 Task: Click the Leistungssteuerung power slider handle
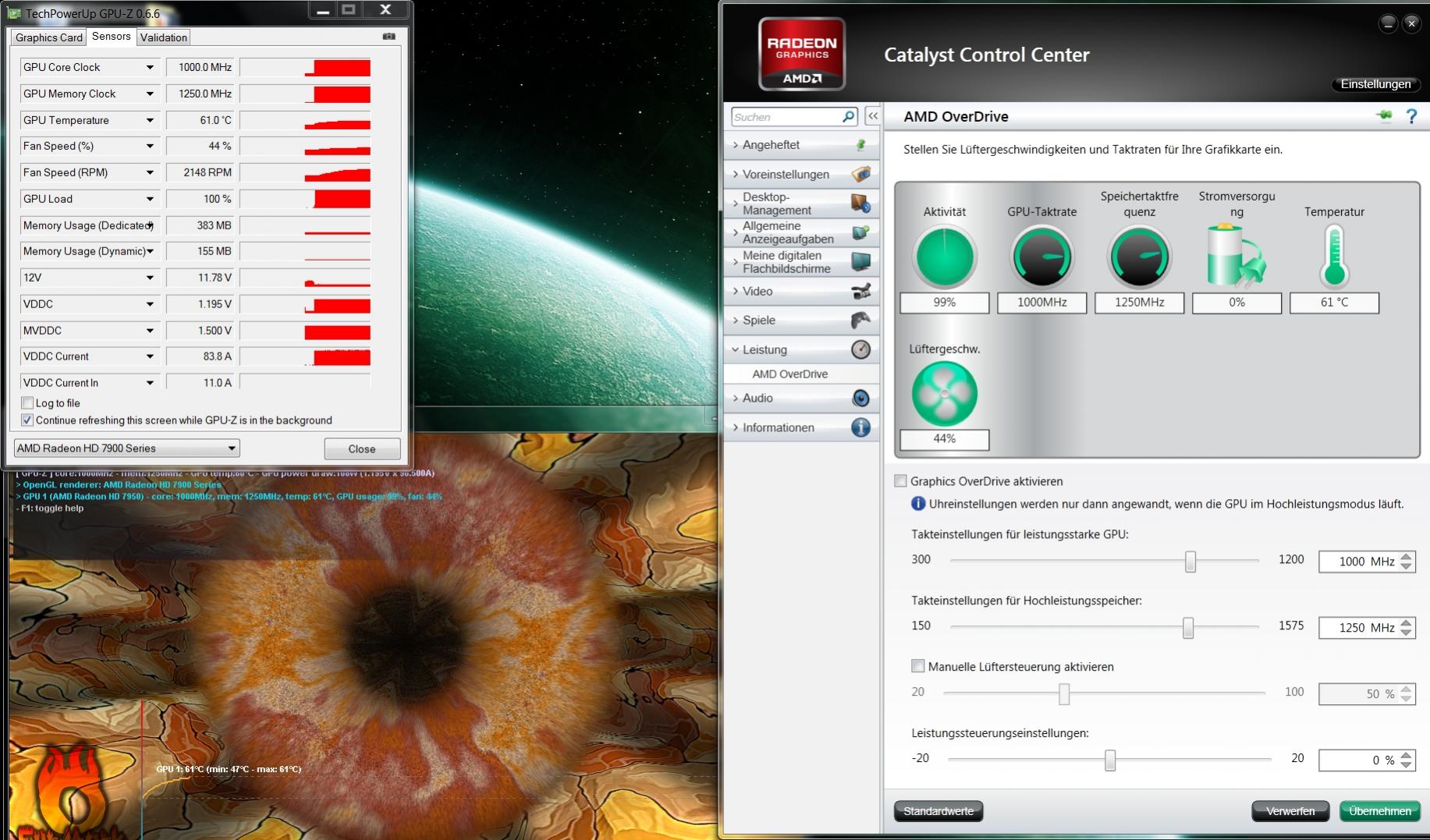(x=1110, y=760)
